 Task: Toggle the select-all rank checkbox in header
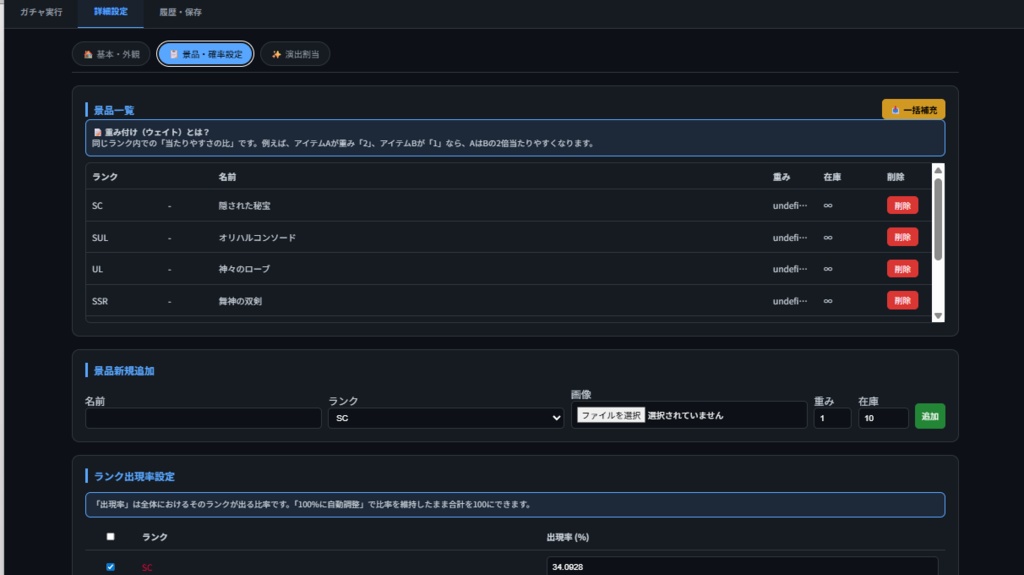pos(110,536)
